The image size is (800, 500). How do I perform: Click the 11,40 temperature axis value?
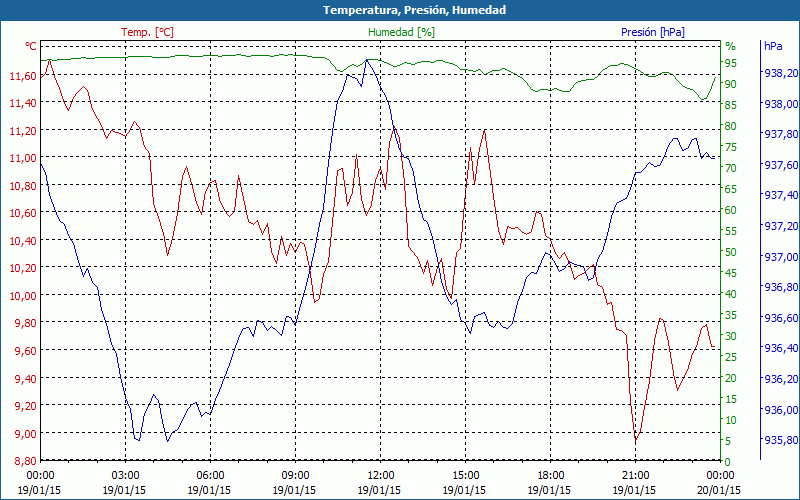[x=23, y=104]
